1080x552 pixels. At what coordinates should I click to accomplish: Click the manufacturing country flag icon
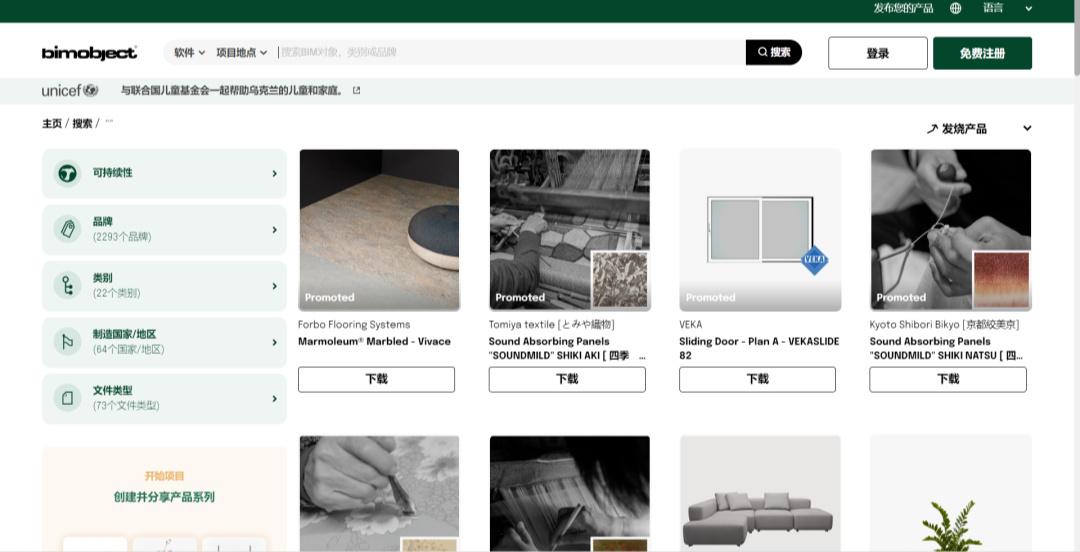[68, 343]
